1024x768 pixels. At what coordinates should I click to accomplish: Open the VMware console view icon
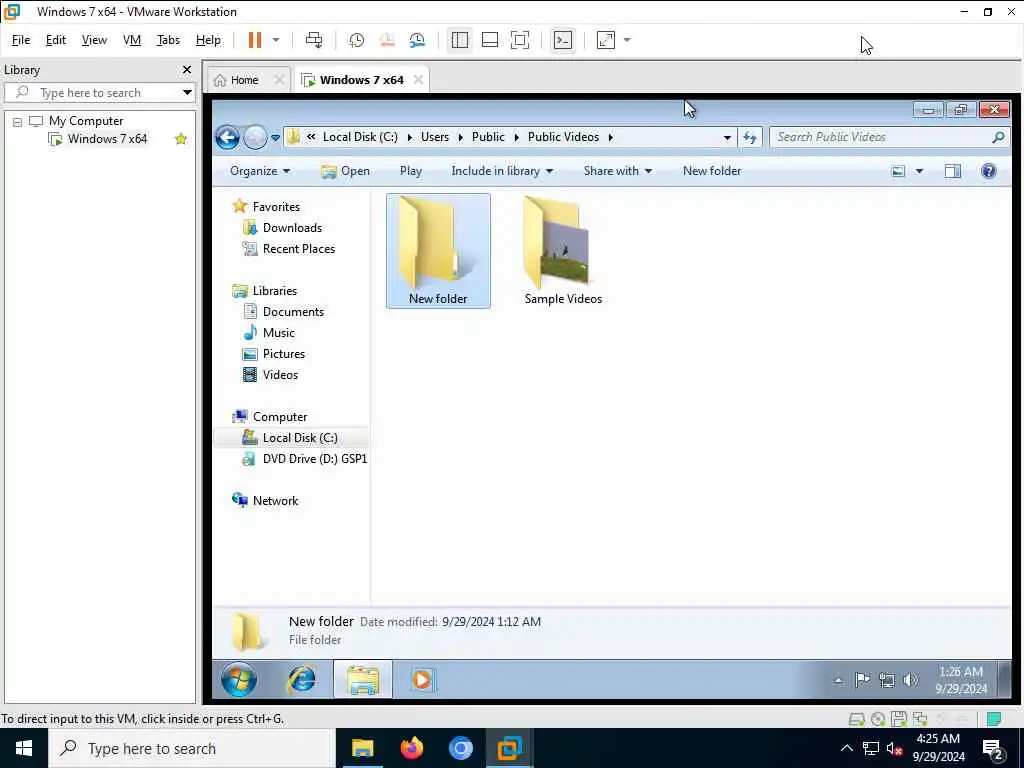(563, 40)
